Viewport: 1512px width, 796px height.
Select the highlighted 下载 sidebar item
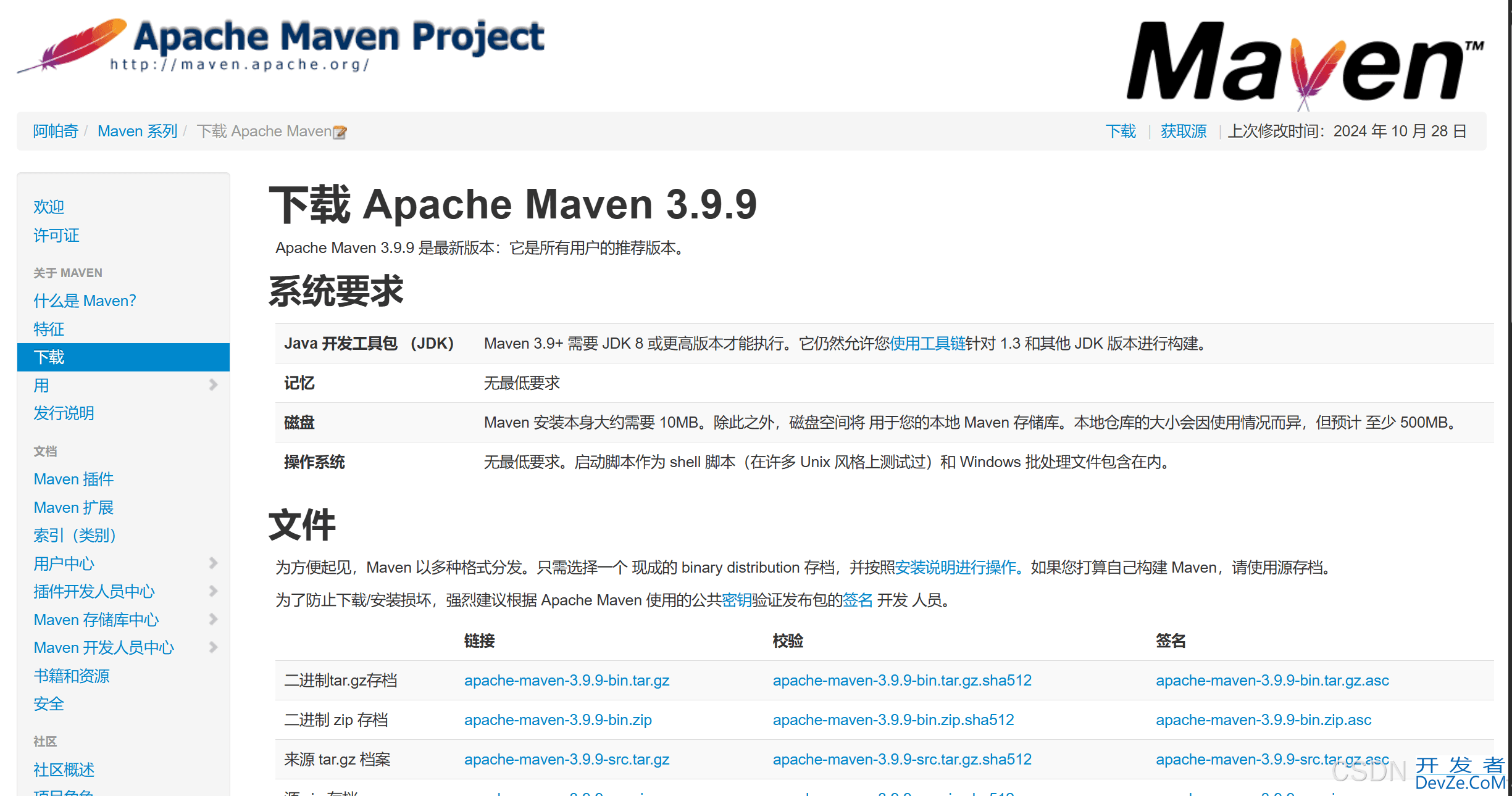(123, 357)
